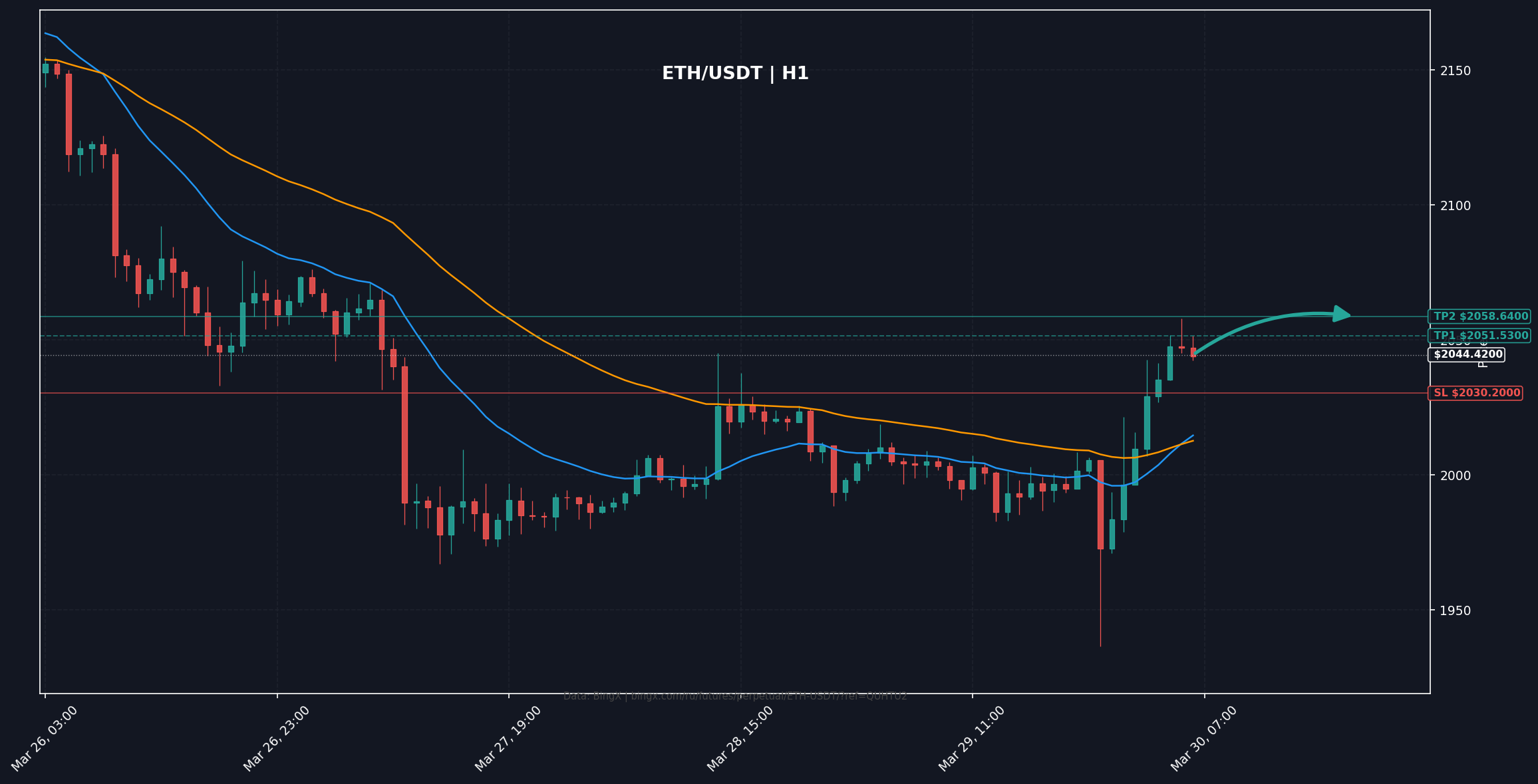The width and height of the screenshot is (1538, 784).
Task: Select the Mar 26, 23:00 time label
Action: click(277, 738)
